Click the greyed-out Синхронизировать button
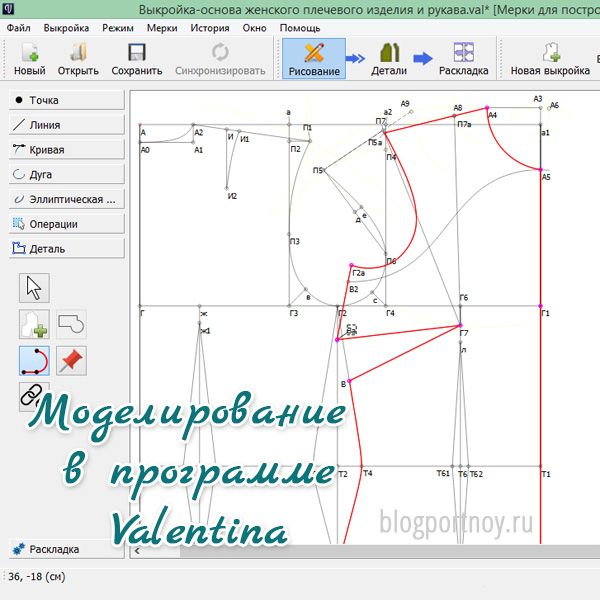The width and height of the screenshot is (600, 600). [220, 59]
